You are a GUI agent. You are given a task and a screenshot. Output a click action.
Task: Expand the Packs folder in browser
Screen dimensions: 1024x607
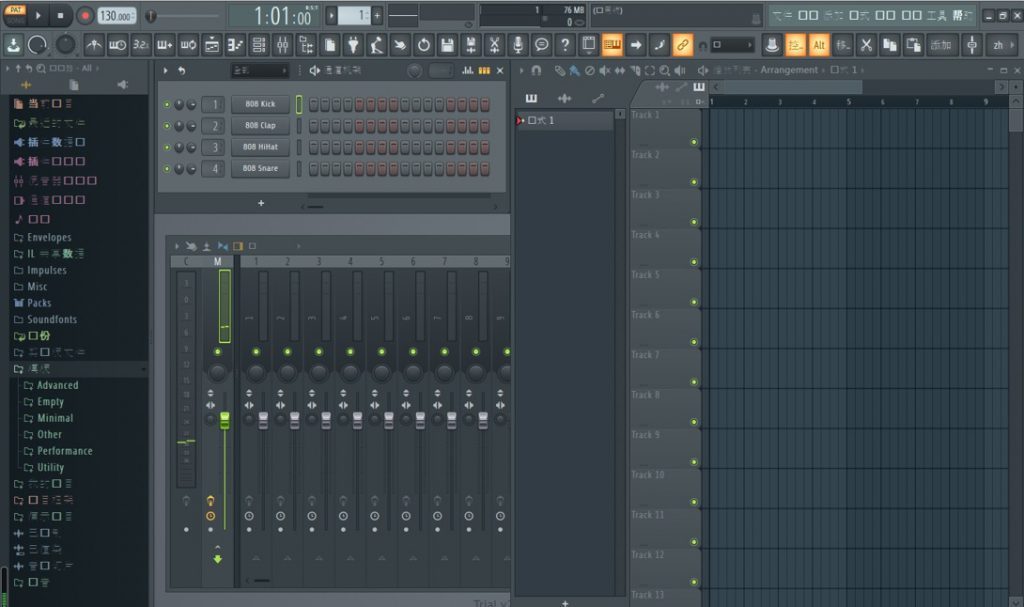(39, 303)
